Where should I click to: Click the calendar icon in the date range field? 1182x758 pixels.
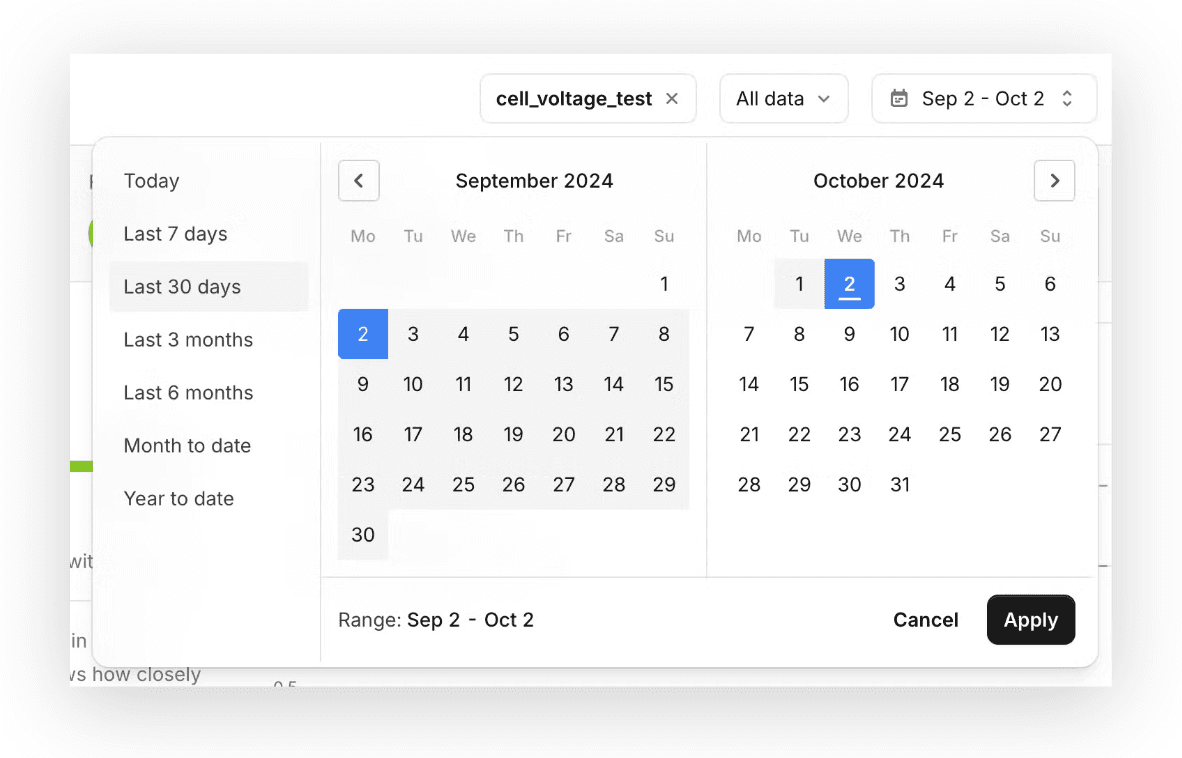[899, 98]
